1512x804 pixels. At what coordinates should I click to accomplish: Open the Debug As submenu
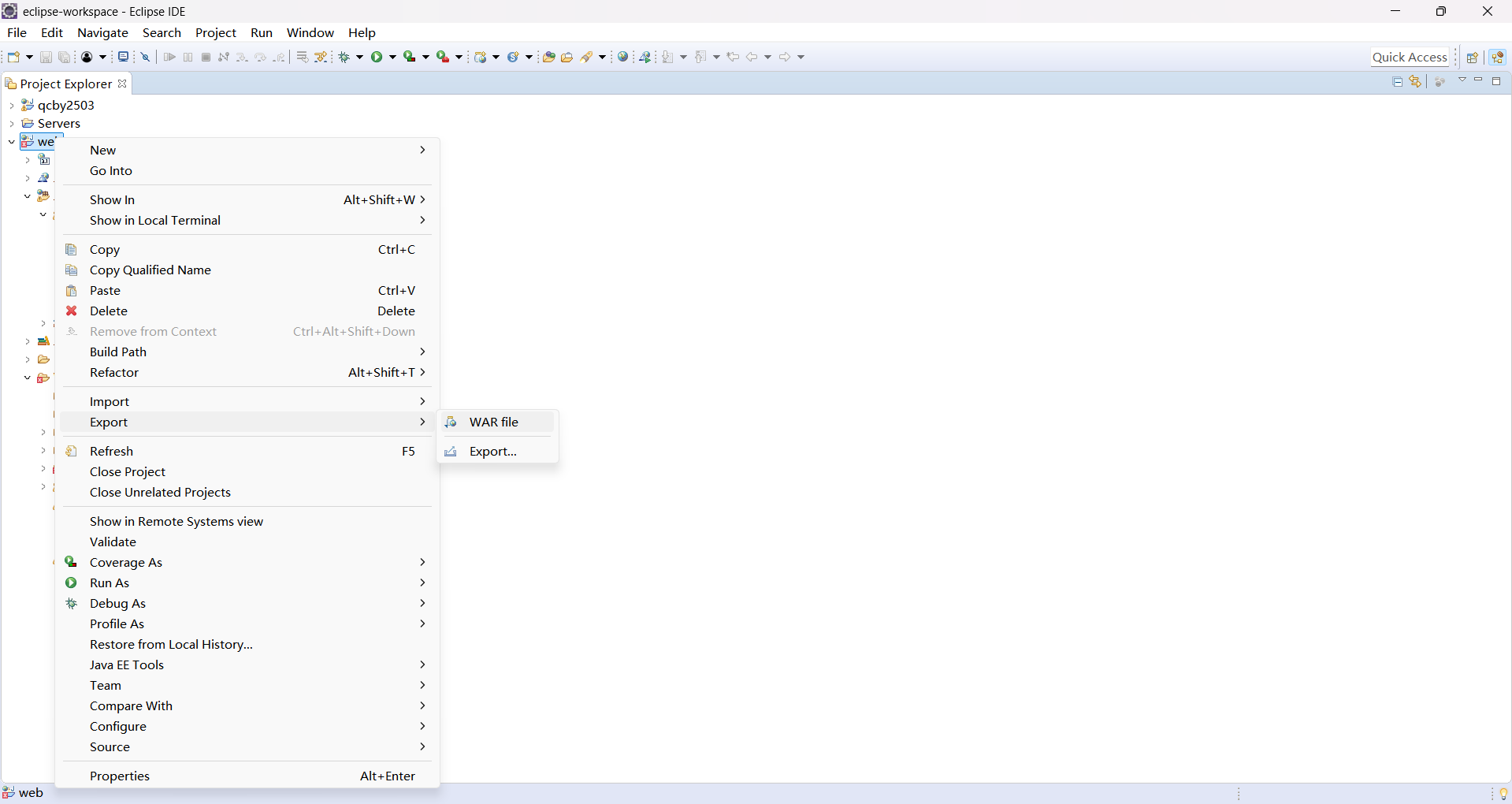247,603
